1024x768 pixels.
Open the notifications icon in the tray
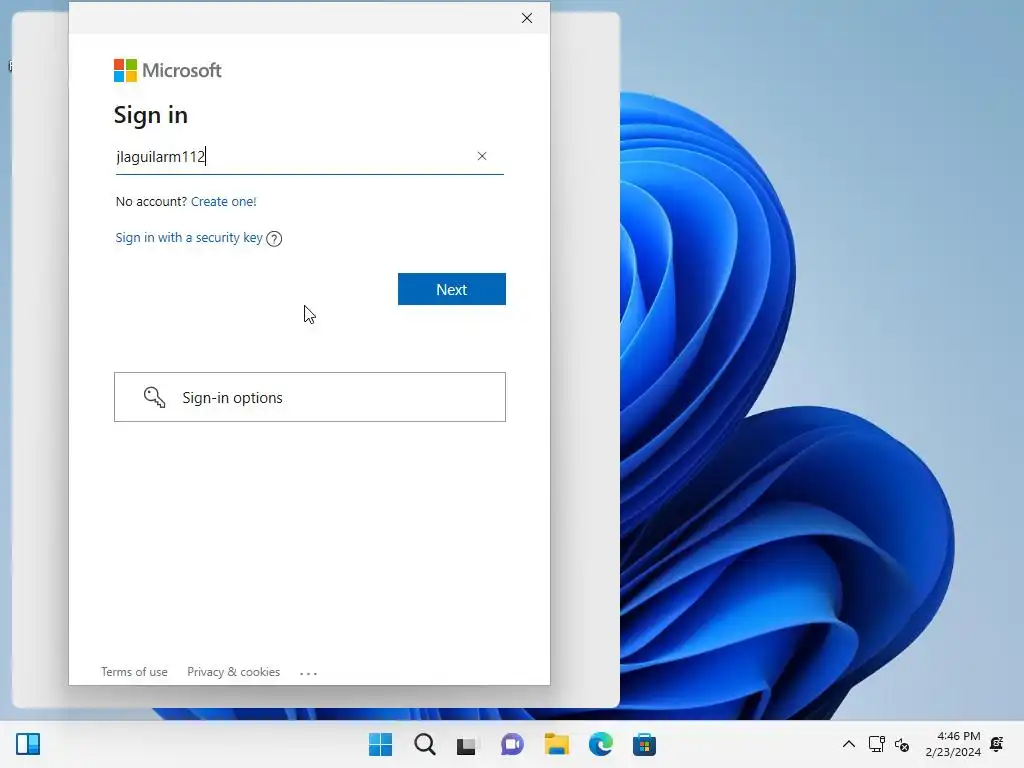997,744
